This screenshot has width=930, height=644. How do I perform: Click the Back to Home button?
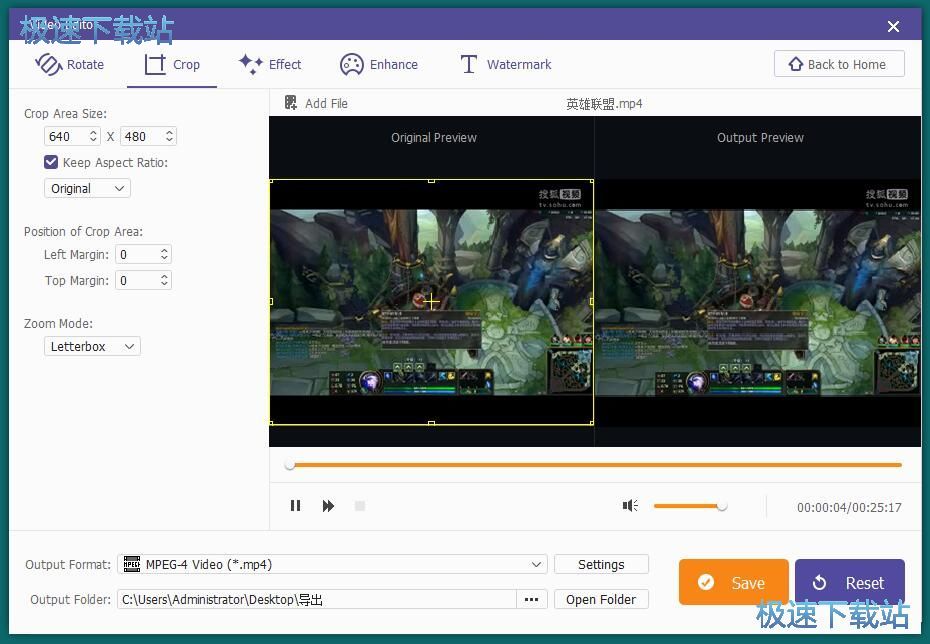839,64
